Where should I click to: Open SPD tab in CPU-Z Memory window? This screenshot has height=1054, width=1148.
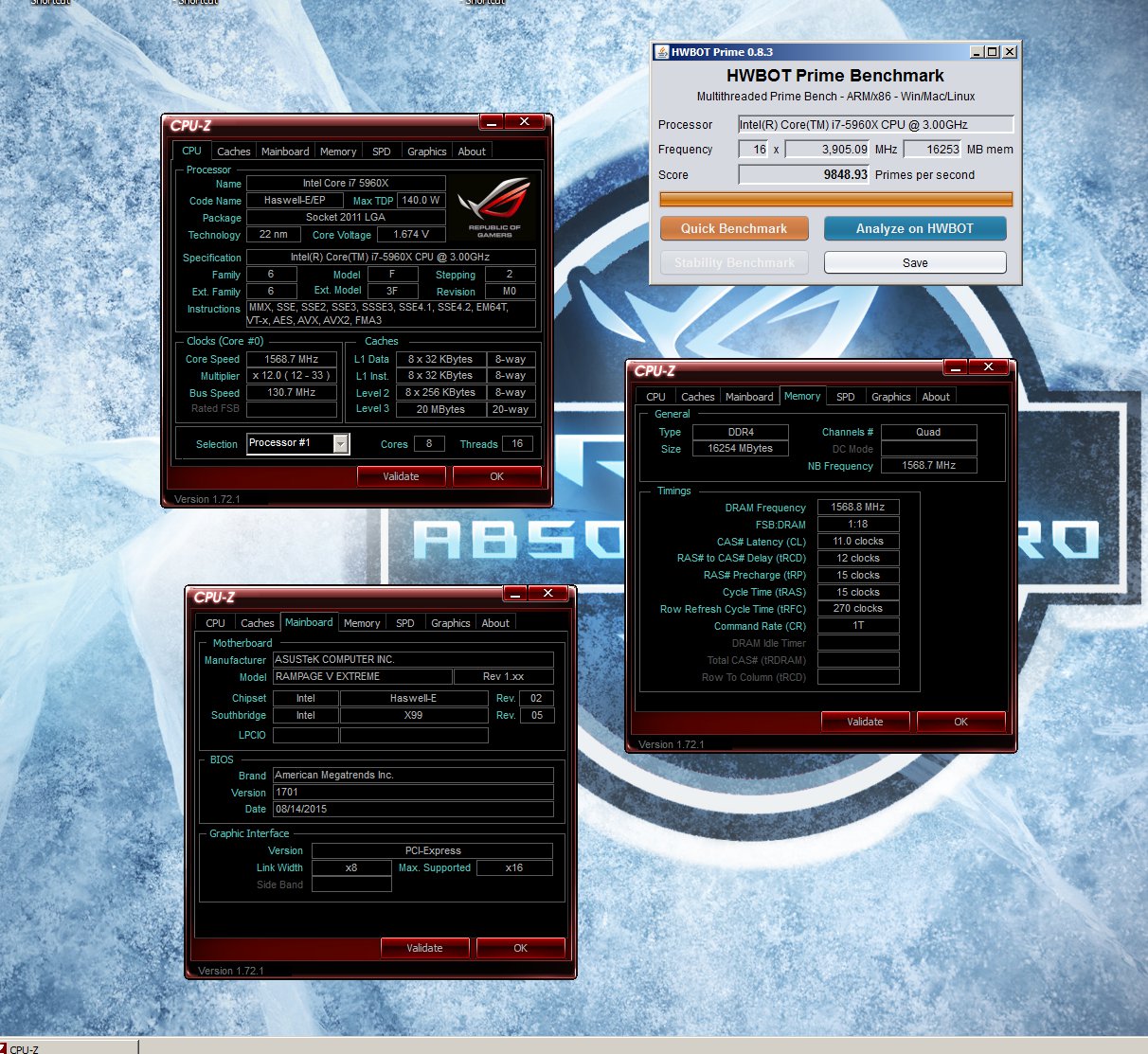tap(846, 397)
